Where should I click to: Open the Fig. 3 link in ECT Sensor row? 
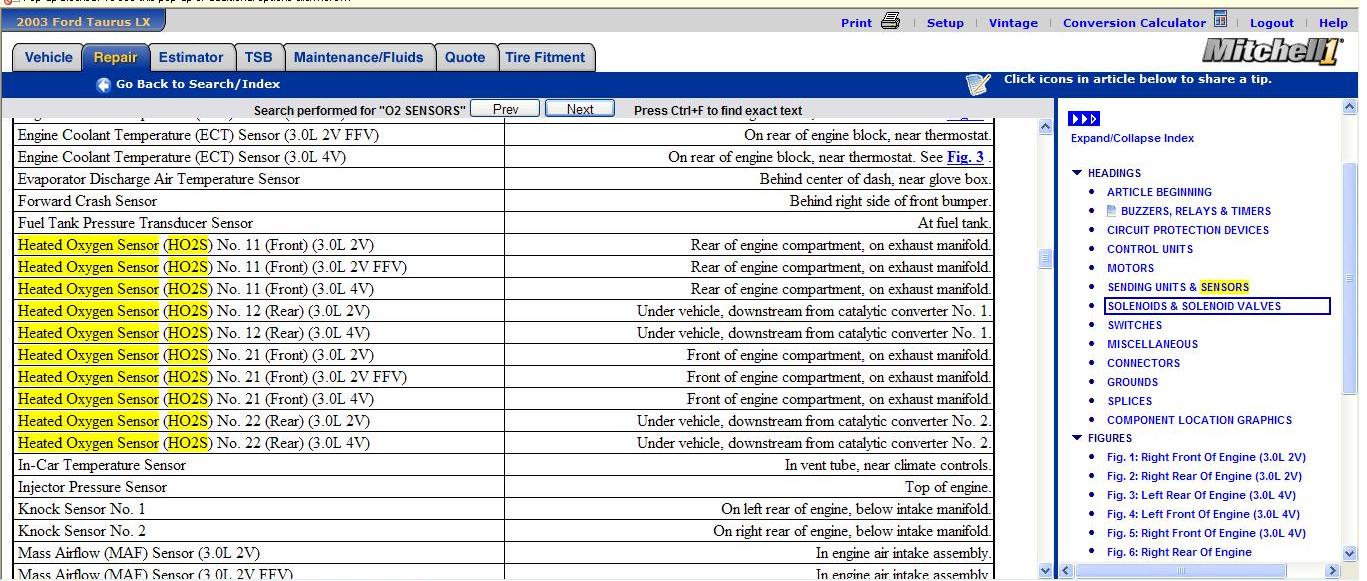[x=965, y=157]
